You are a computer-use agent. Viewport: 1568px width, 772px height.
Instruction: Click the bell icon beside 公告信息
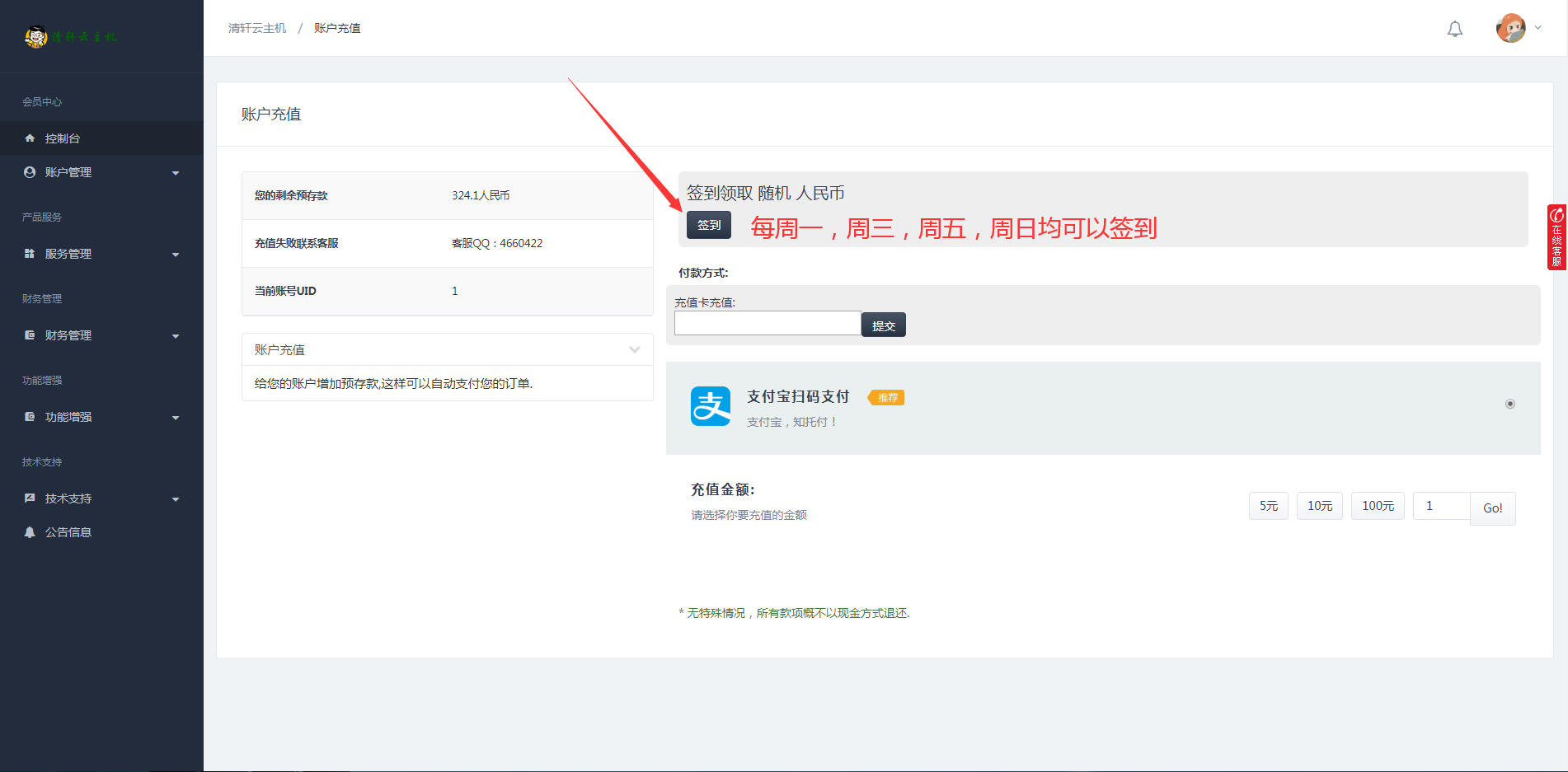pos(31,532)
